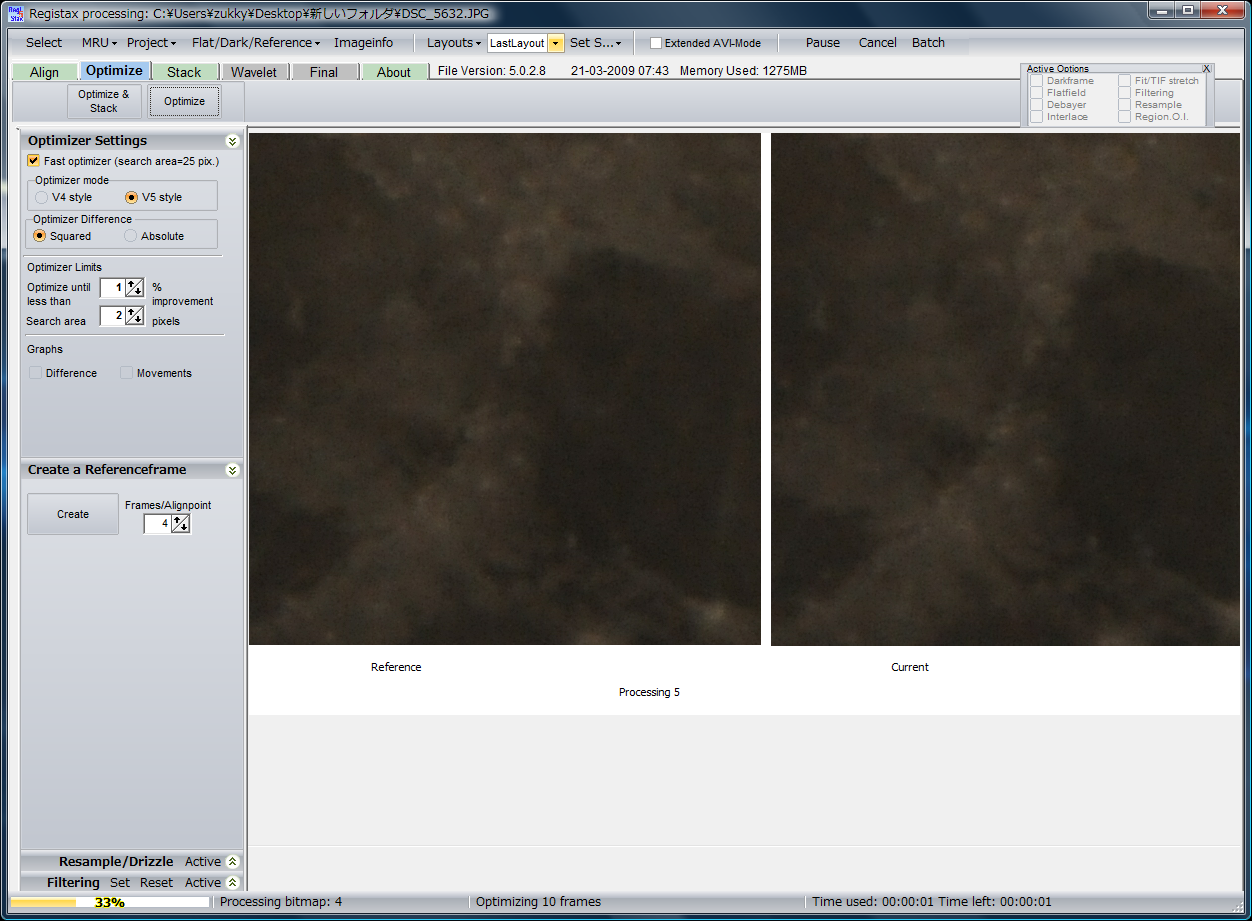Expand the Filtering section chevron icon
1252x921 pixels.
coord(232,882)
